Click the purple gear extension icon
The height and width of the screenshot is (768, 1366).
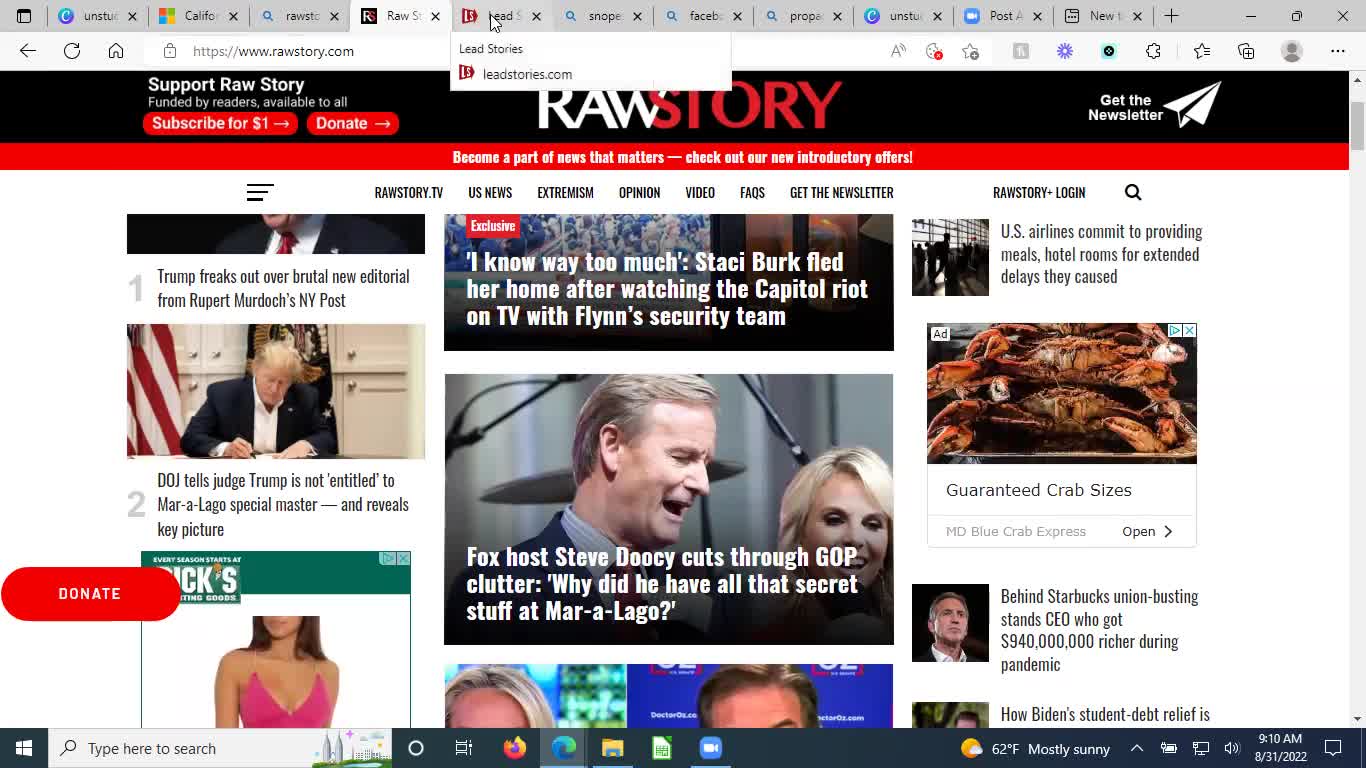(x=1065, y=51)
